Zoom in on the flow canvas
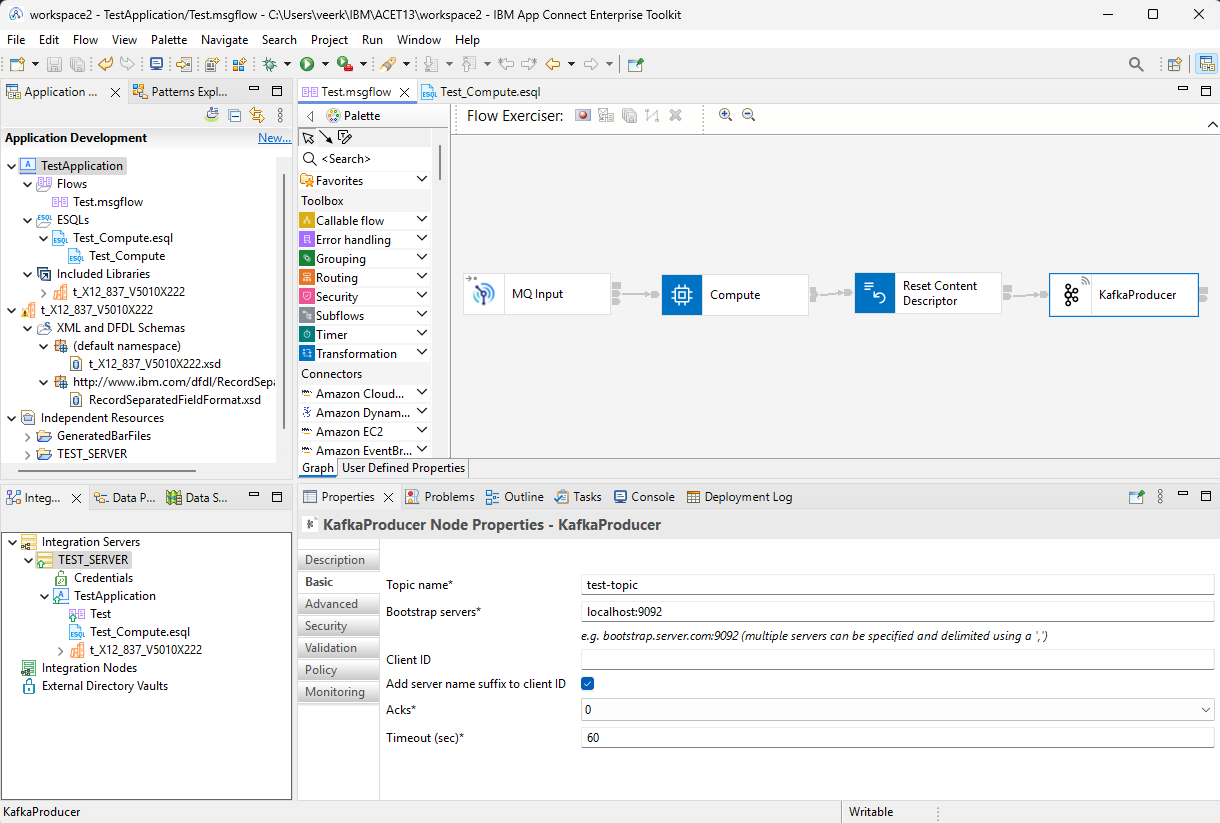1220x823 pixels. tap(726, 116)
